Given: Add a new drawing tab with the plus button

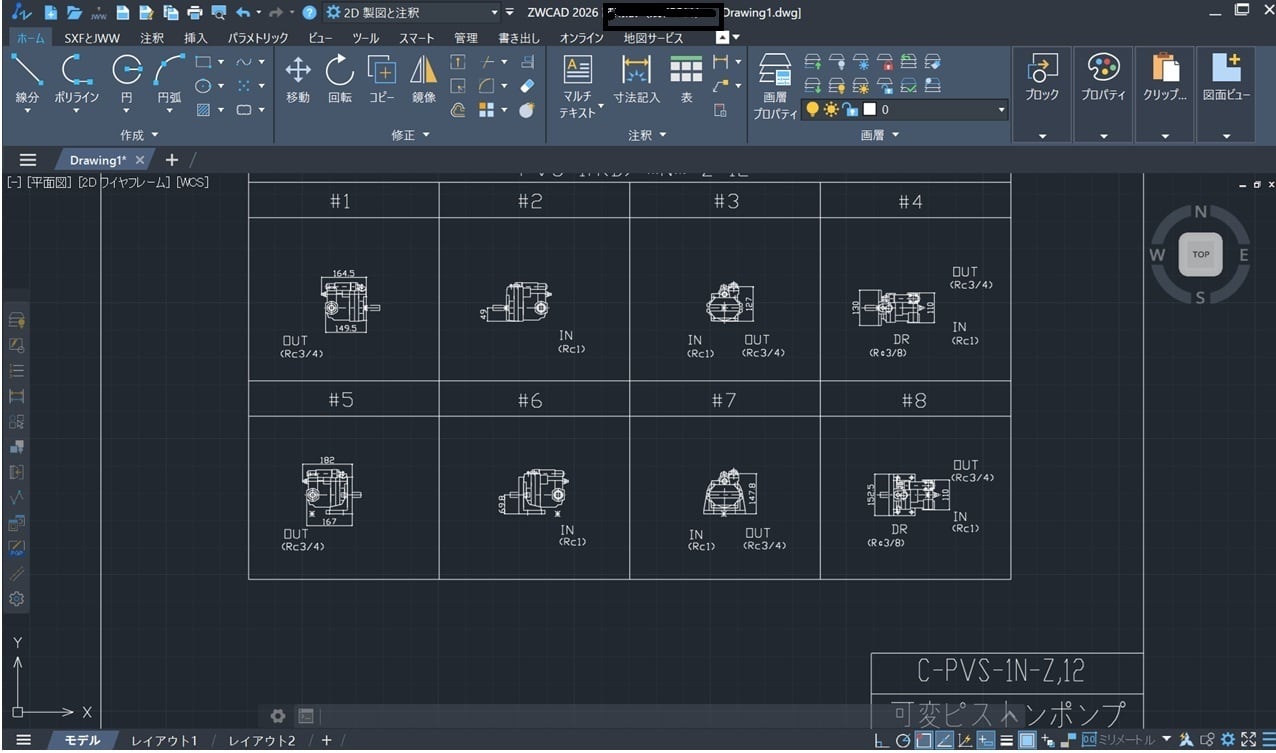Looking at the screenshot, I should 172,160.
